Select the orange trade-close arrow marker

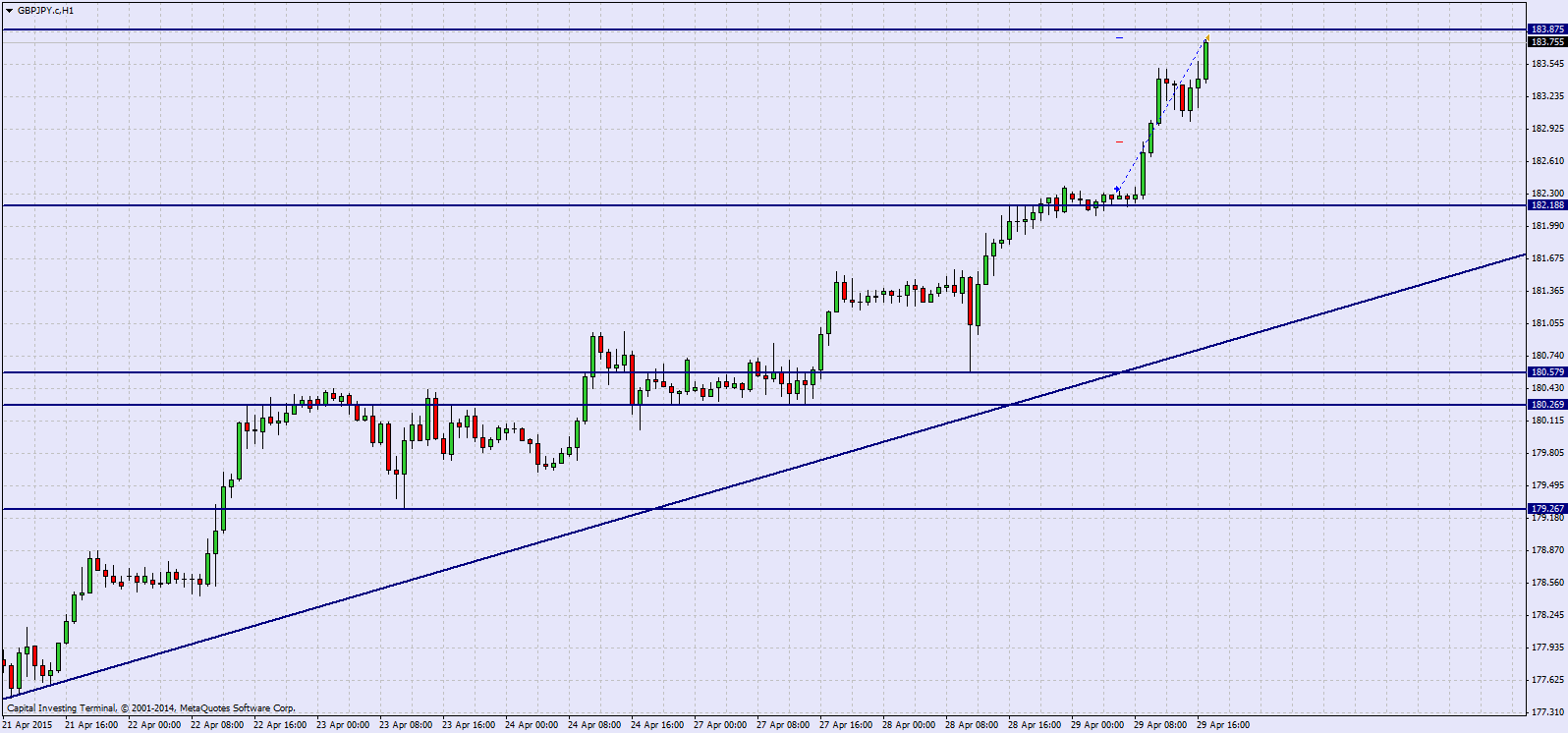click(x=1206, y=39)
